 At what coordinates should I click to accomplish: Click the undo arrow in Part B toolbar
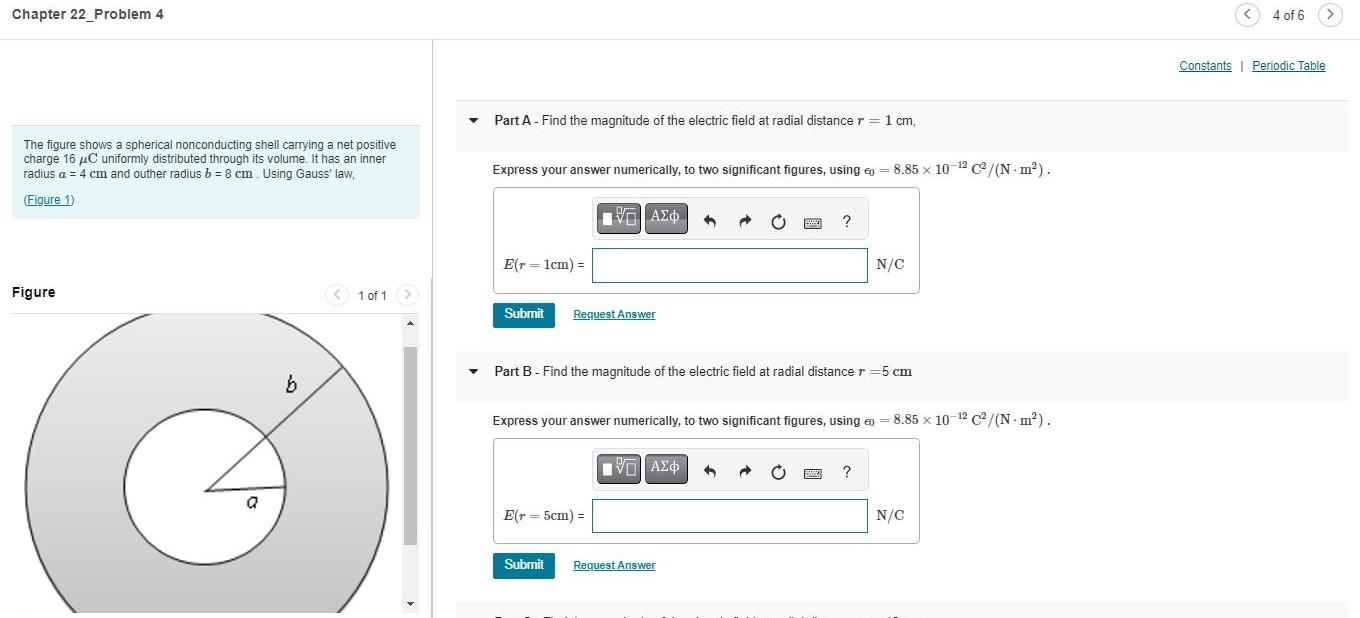(710, 473)
